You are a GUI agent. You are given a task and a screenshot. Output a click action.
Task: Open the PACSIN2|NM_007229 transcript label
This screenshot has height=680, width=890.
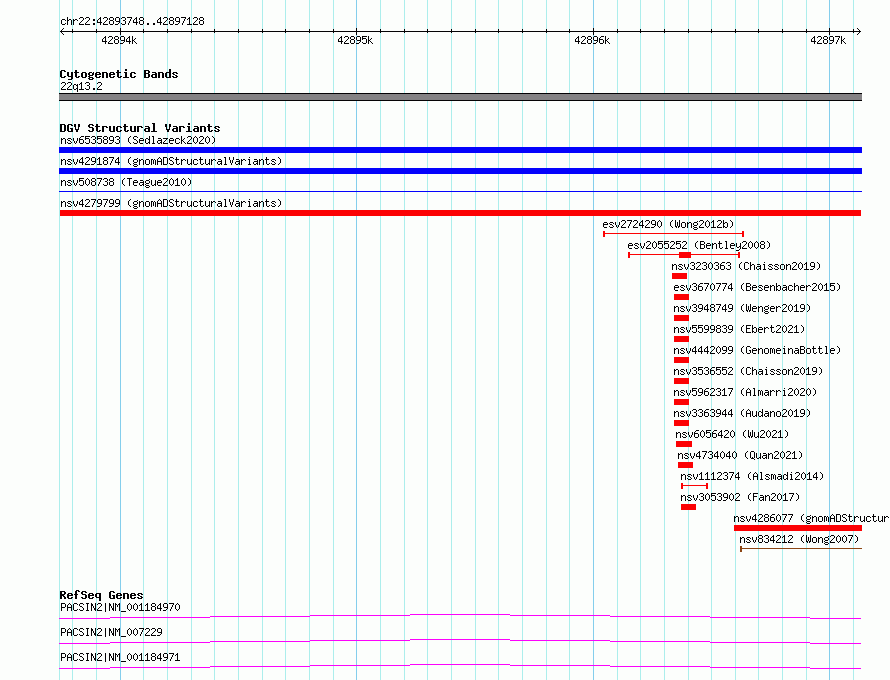[111, 632]
